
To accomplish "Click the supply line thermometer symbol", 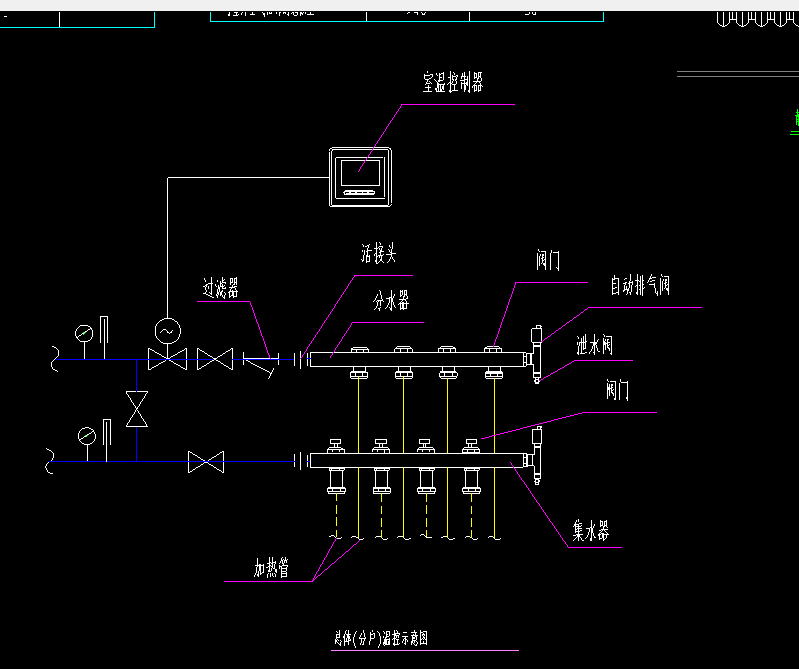I will click(x=104, y=337).
